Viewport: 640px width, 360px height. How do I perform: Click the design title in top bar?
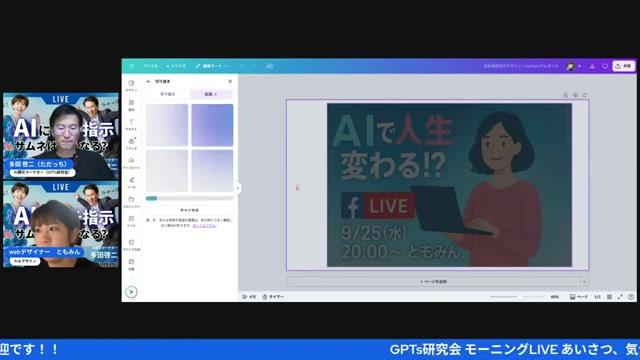pyautogui.click(x=521, y=66)
